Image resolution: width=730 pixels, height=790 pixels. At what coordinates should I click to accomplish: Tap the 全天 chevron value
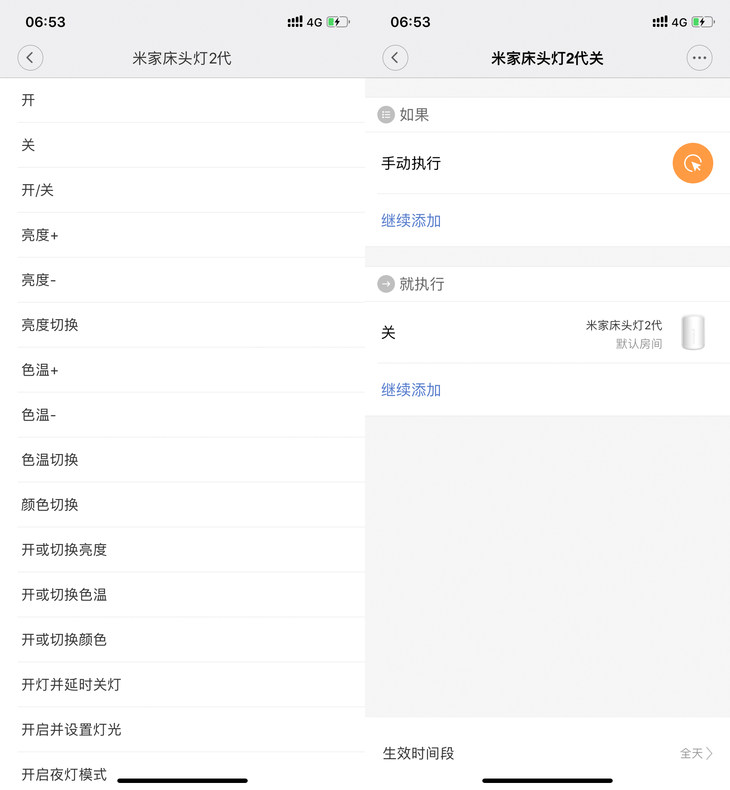[696, 753]
